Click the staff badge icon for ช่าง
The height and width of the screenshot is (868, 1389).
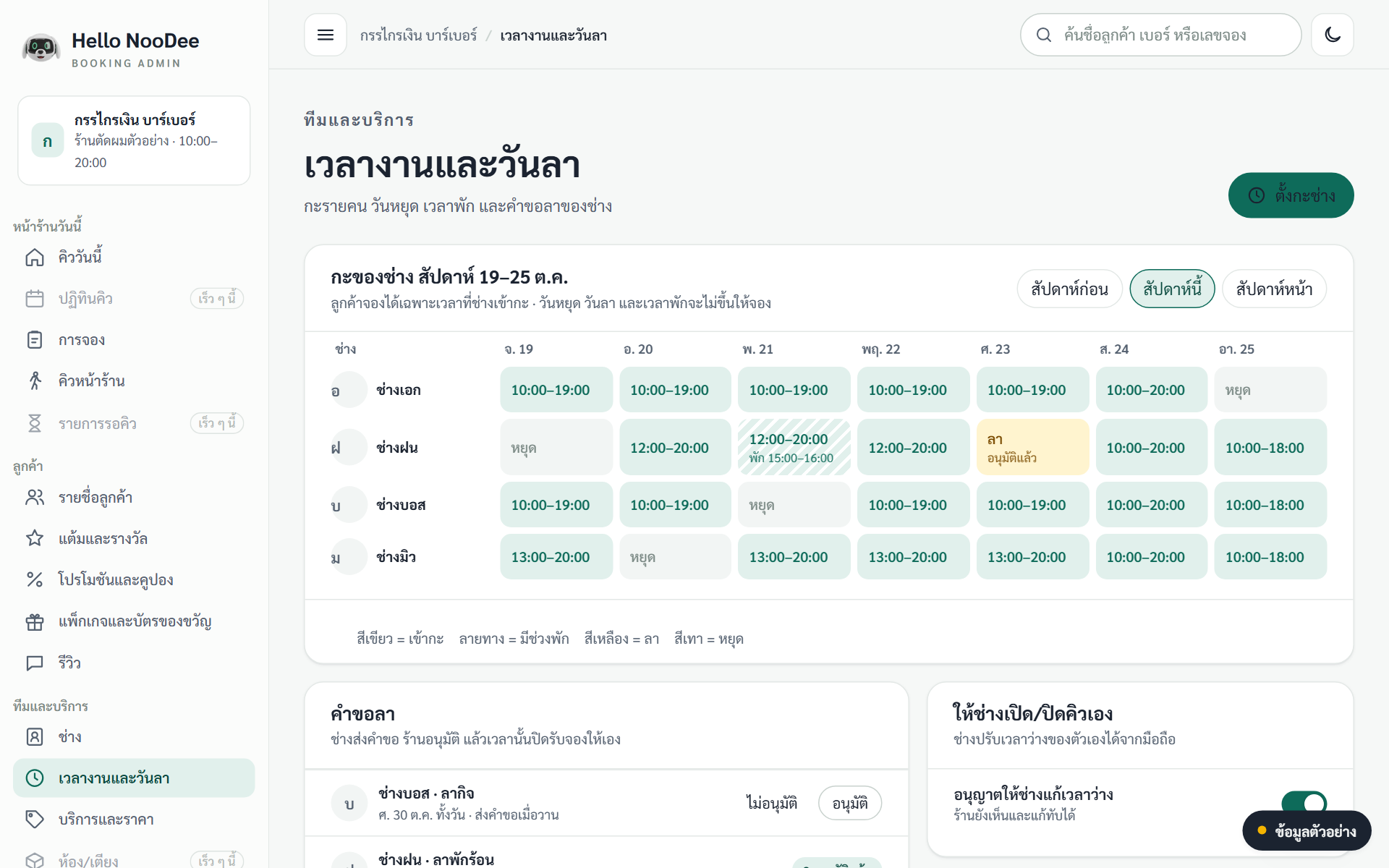click(x=35, y=737)
